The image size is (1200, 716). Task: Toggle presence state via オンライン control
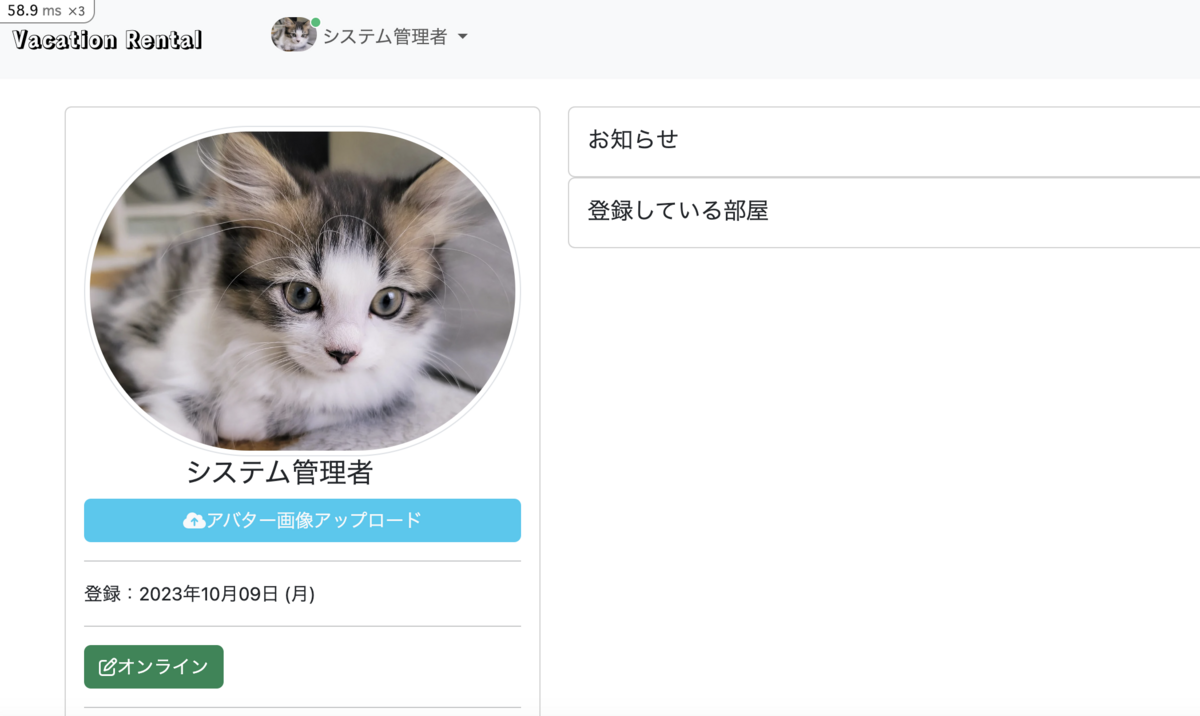[x=153, y=666]
